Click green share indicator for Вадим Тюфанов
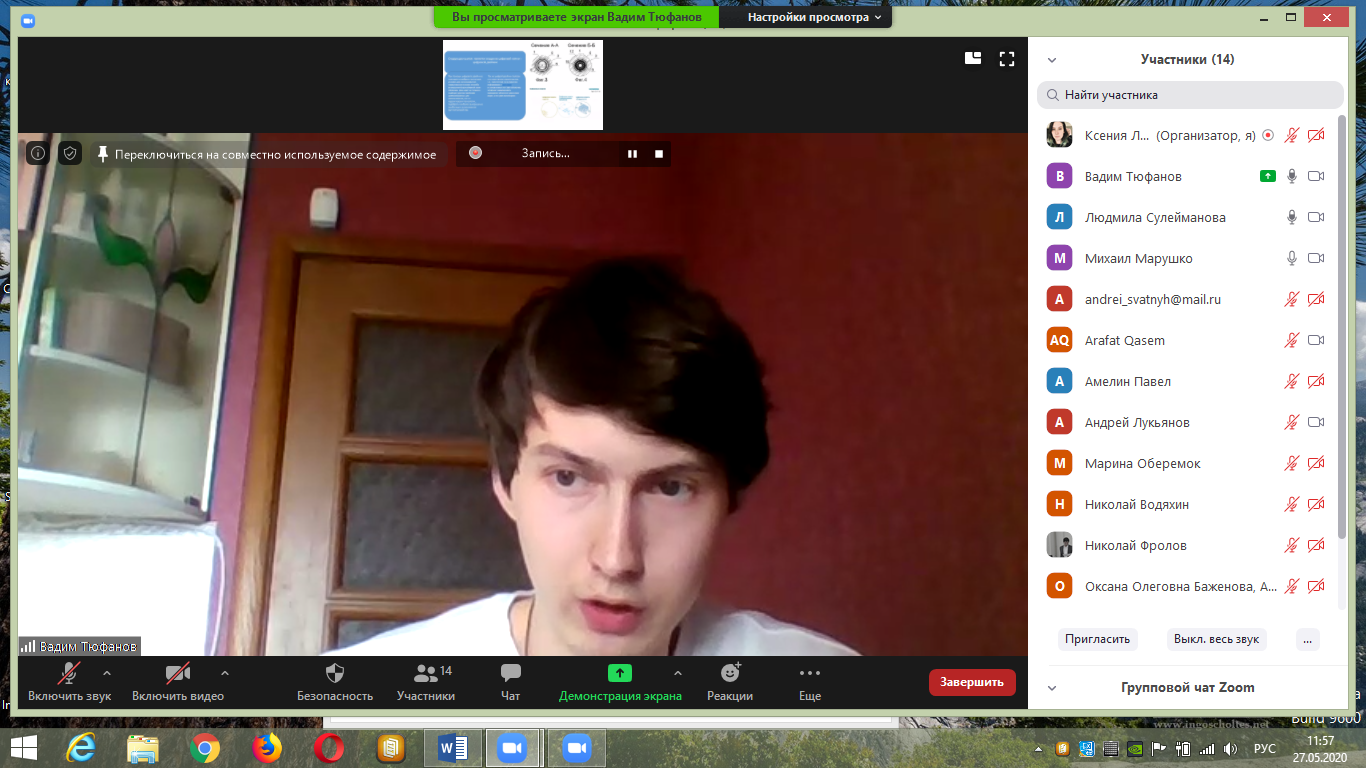Image resolution: width=1366 pixels, height=768 pixels. [x=1268, y=176]
